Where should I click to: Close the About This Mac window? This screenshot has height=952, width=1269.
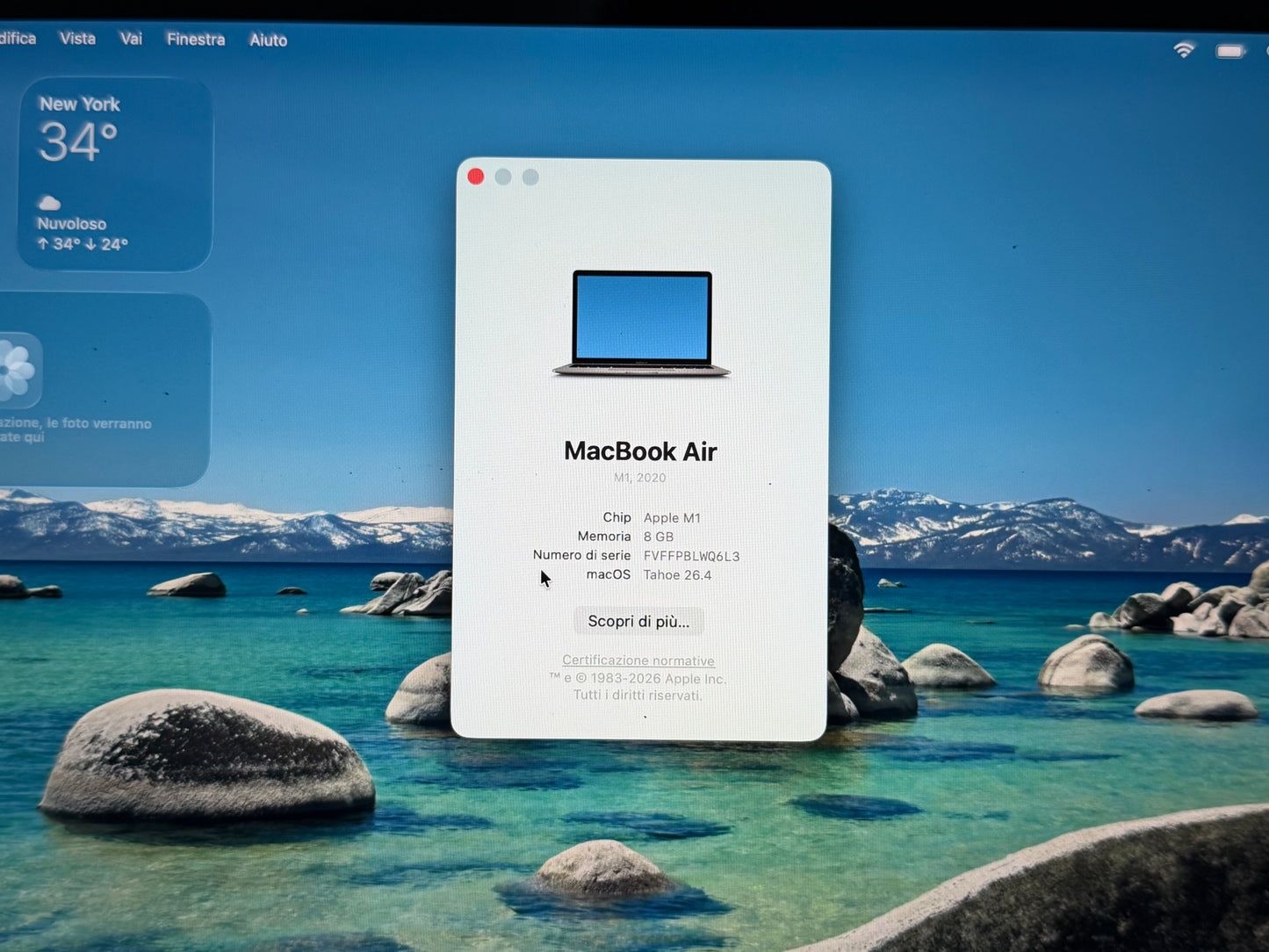pos(476,177)
